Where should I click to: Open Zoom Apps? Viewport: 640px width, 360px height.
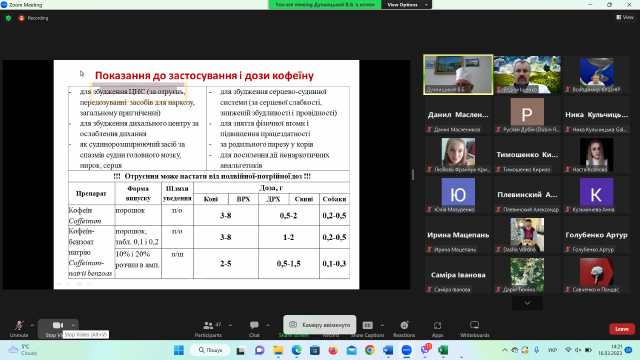(x=437, y=329)
